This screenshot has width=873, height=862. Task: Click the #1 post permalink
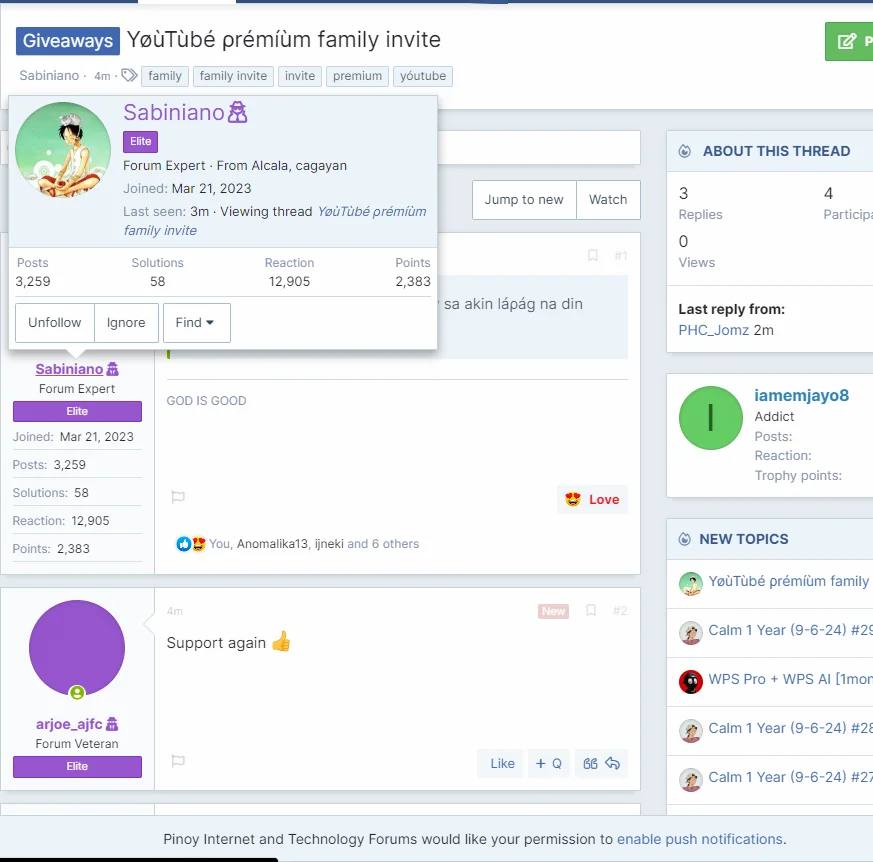[x=621, y=256]
